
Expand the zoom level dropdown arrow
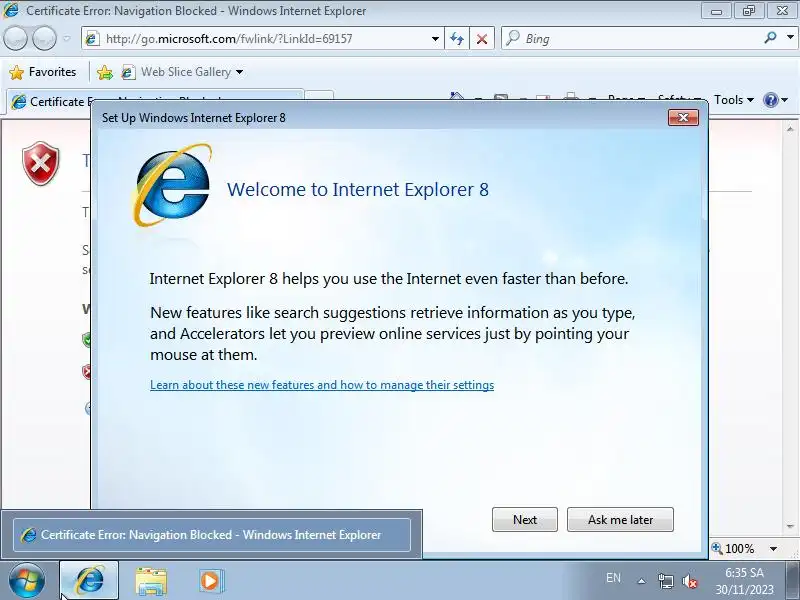click(x=773, y=548)
